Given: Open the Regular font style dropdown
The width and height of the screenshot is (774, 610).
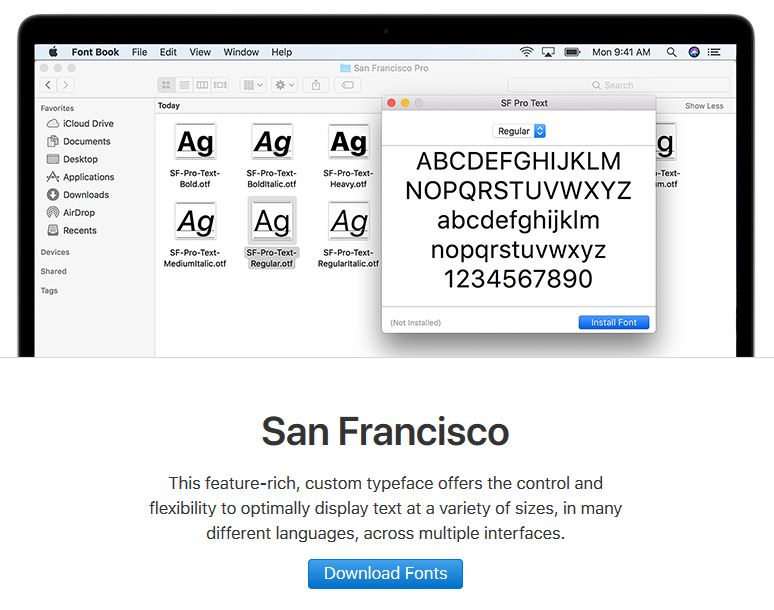Looking at the screenshot, I should 519,131.
